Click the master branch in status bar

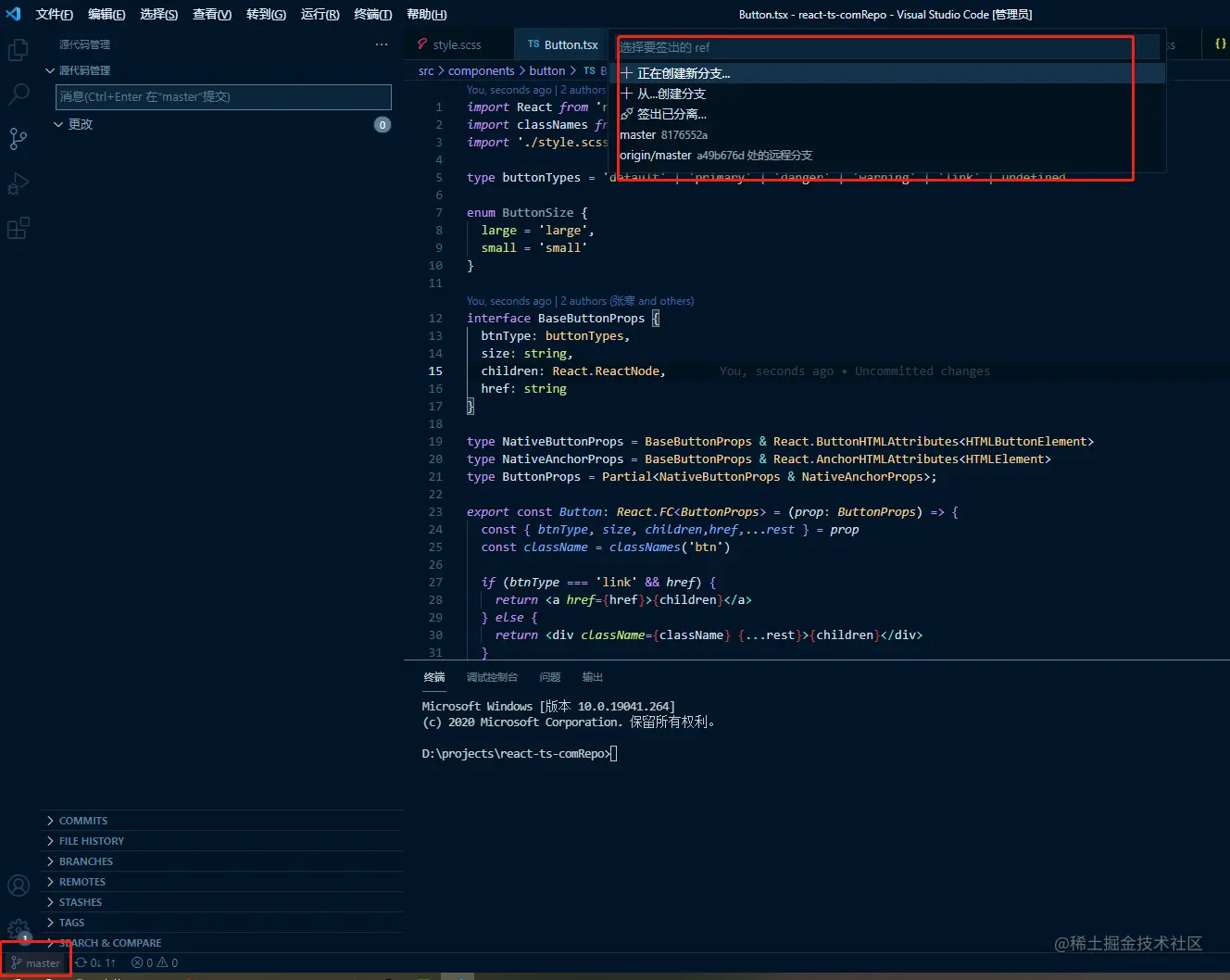[35, 963]
